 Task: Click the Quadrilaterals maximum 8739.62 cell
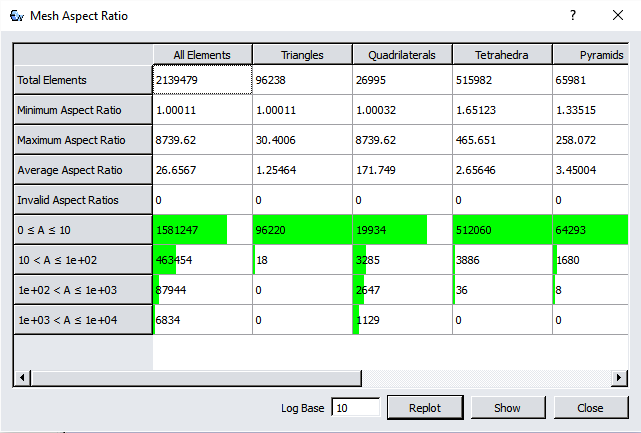point(402,140)
